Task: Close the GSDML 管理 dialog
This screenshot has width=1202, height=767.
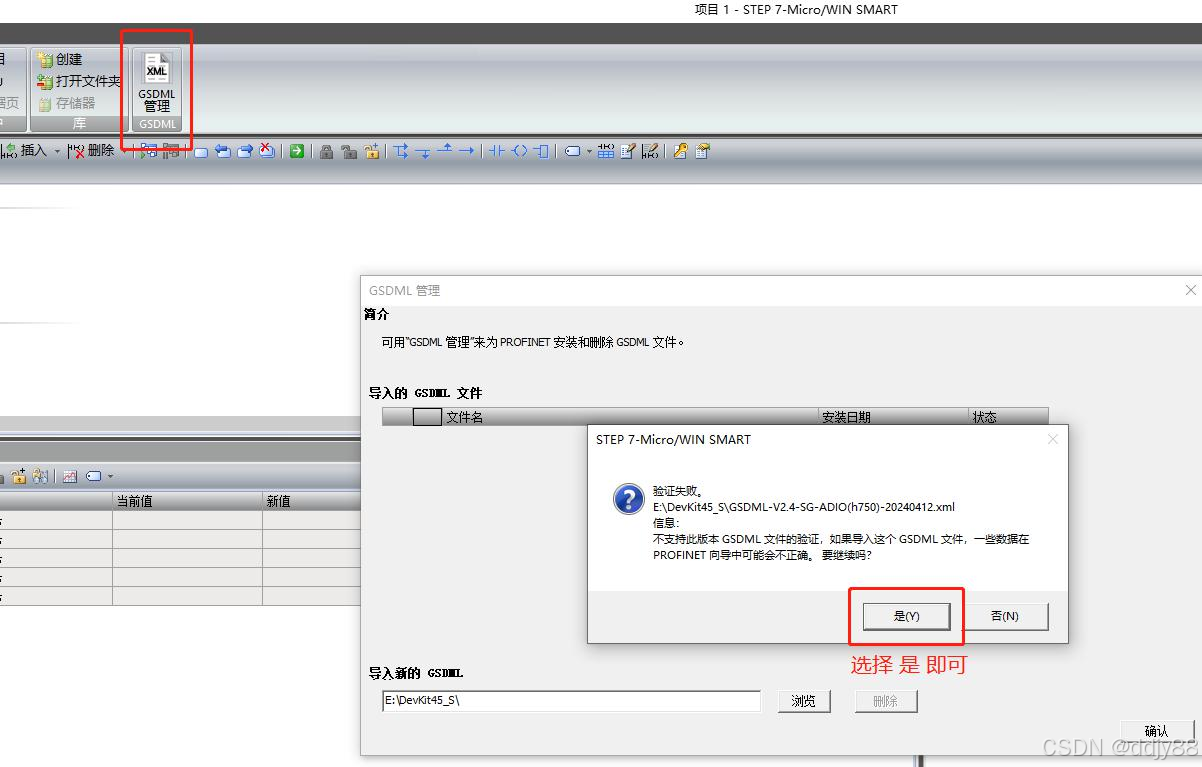Action: click(x=1190, y=290)
